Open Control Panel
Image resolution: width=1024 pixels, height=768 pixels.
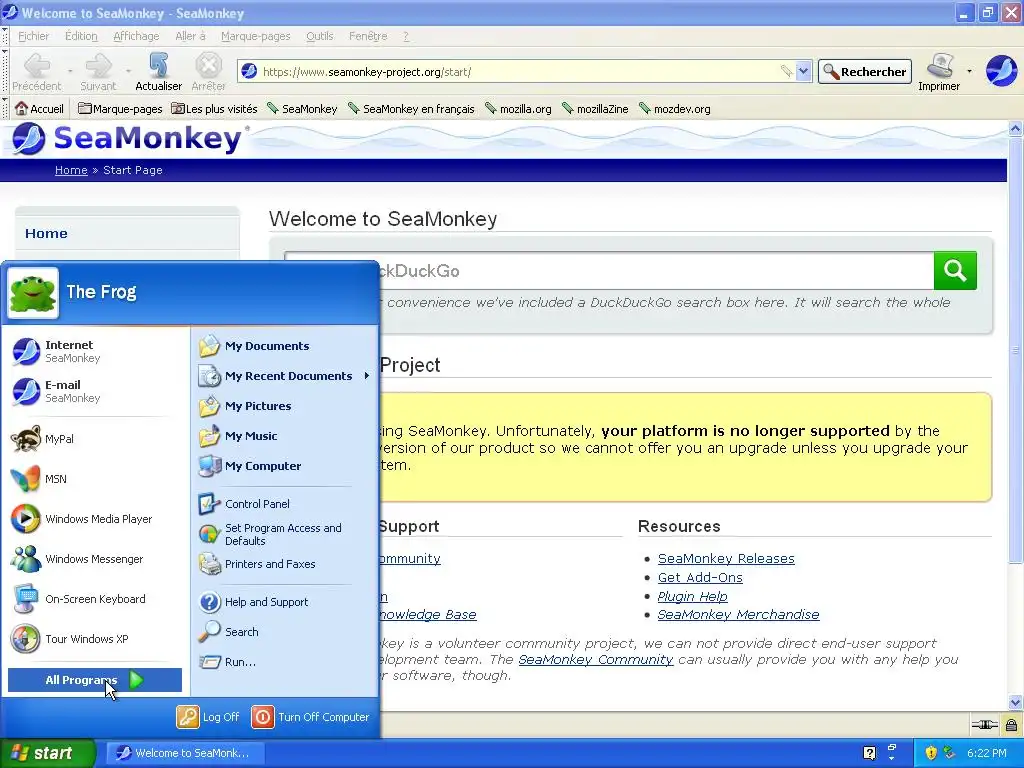click(284, 504)
